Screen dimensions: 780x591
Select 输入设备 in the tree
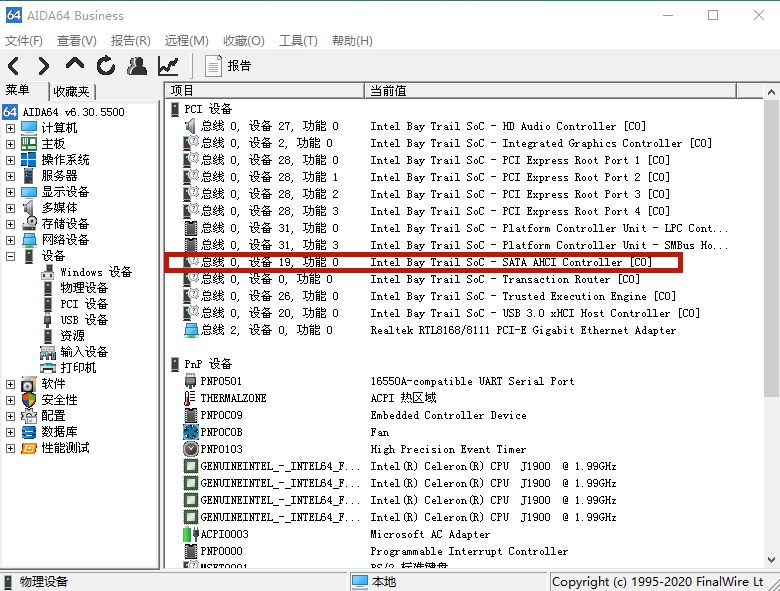[84, 352]
